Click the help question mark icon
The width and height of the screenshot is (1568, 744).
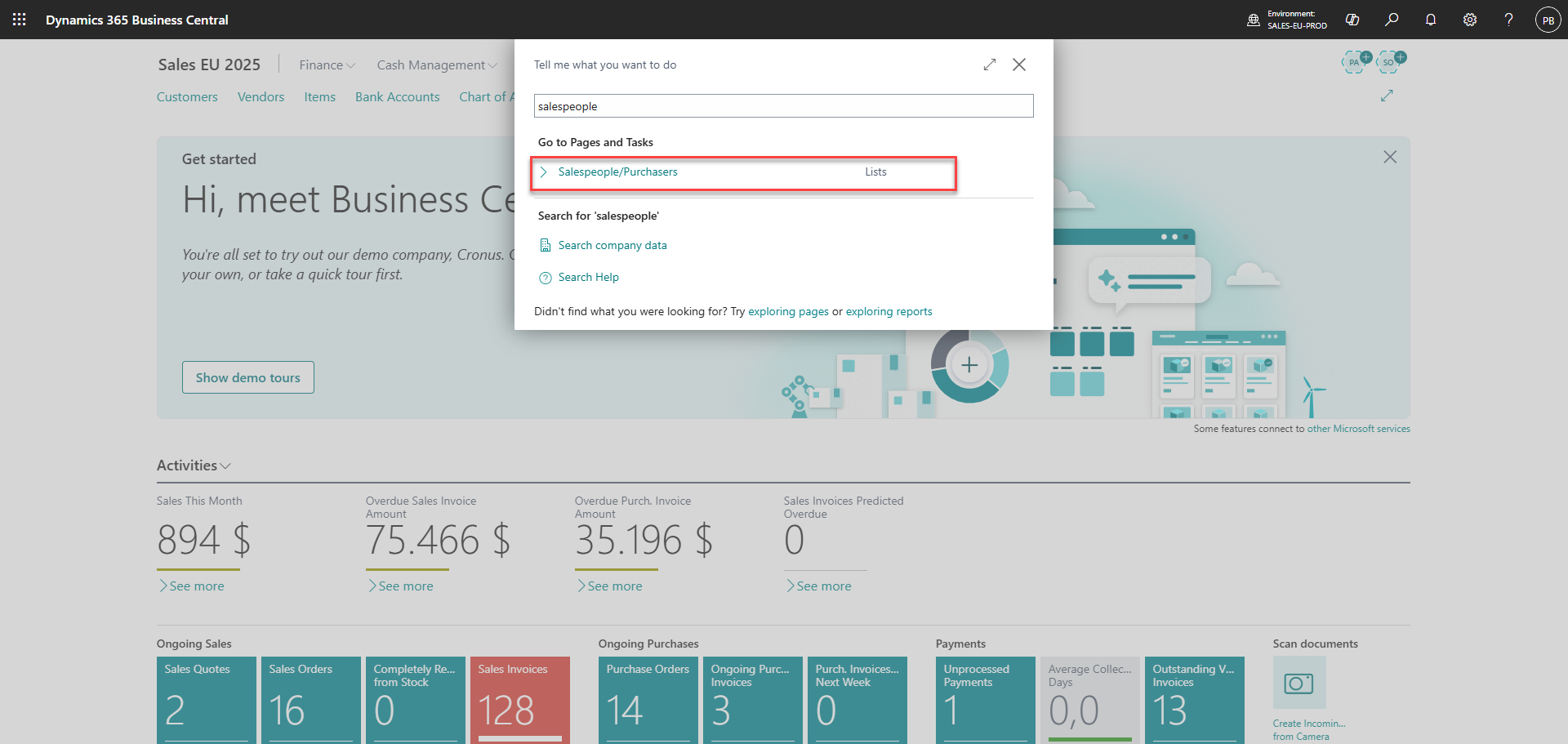point(1508,20)
